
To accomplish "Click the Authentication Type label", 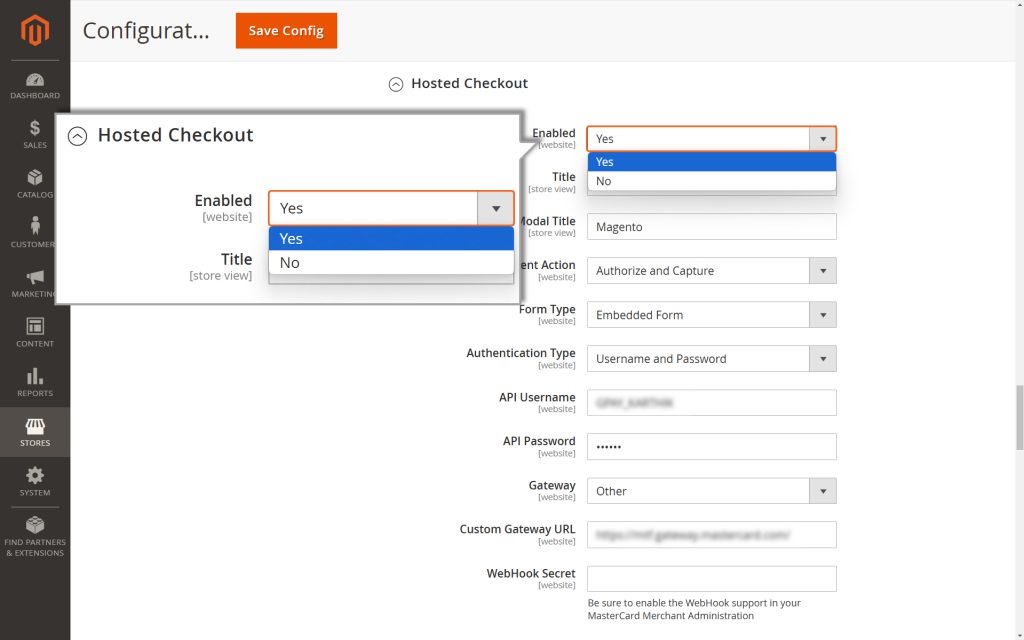I will click(x=520, y=353).
